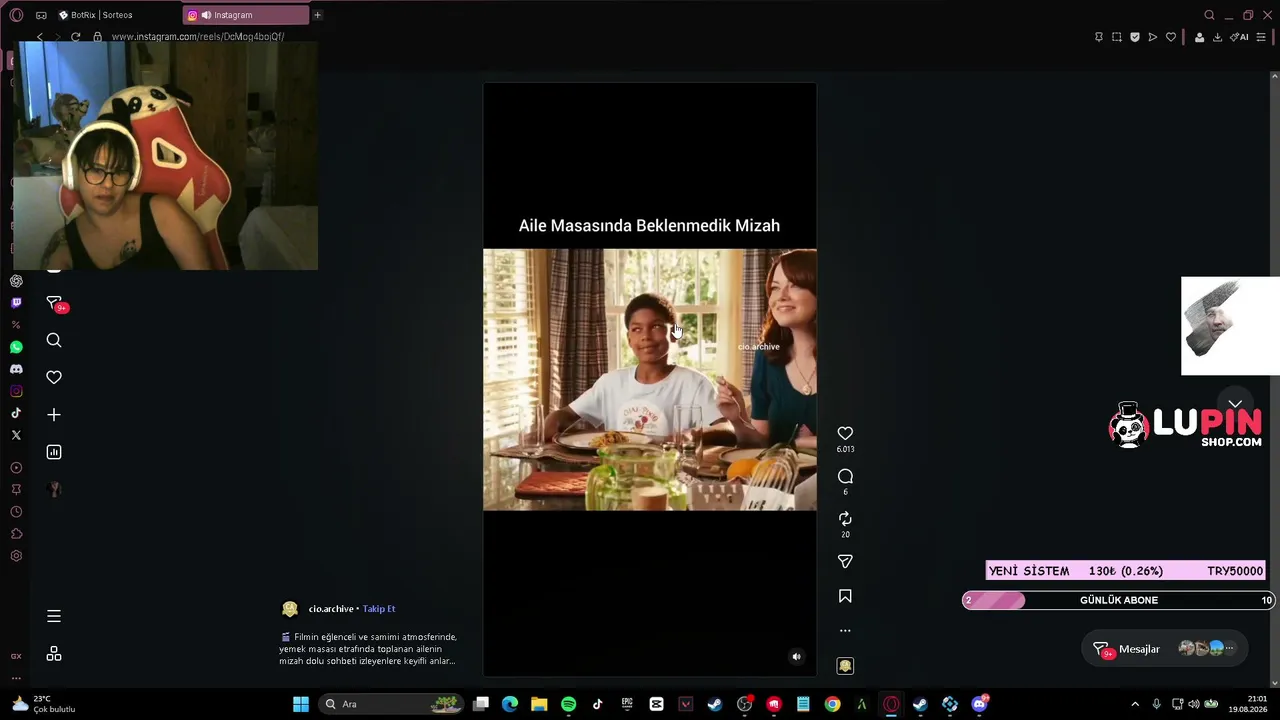Open pinboards in the Opera sidebar
Image resolution: width=1280 pixels, height=720 pixels.
click(16, 490)
